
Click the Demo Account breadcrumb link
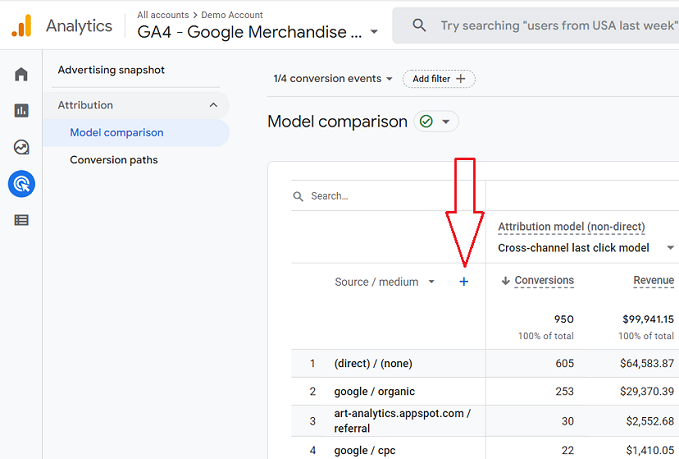232,15
